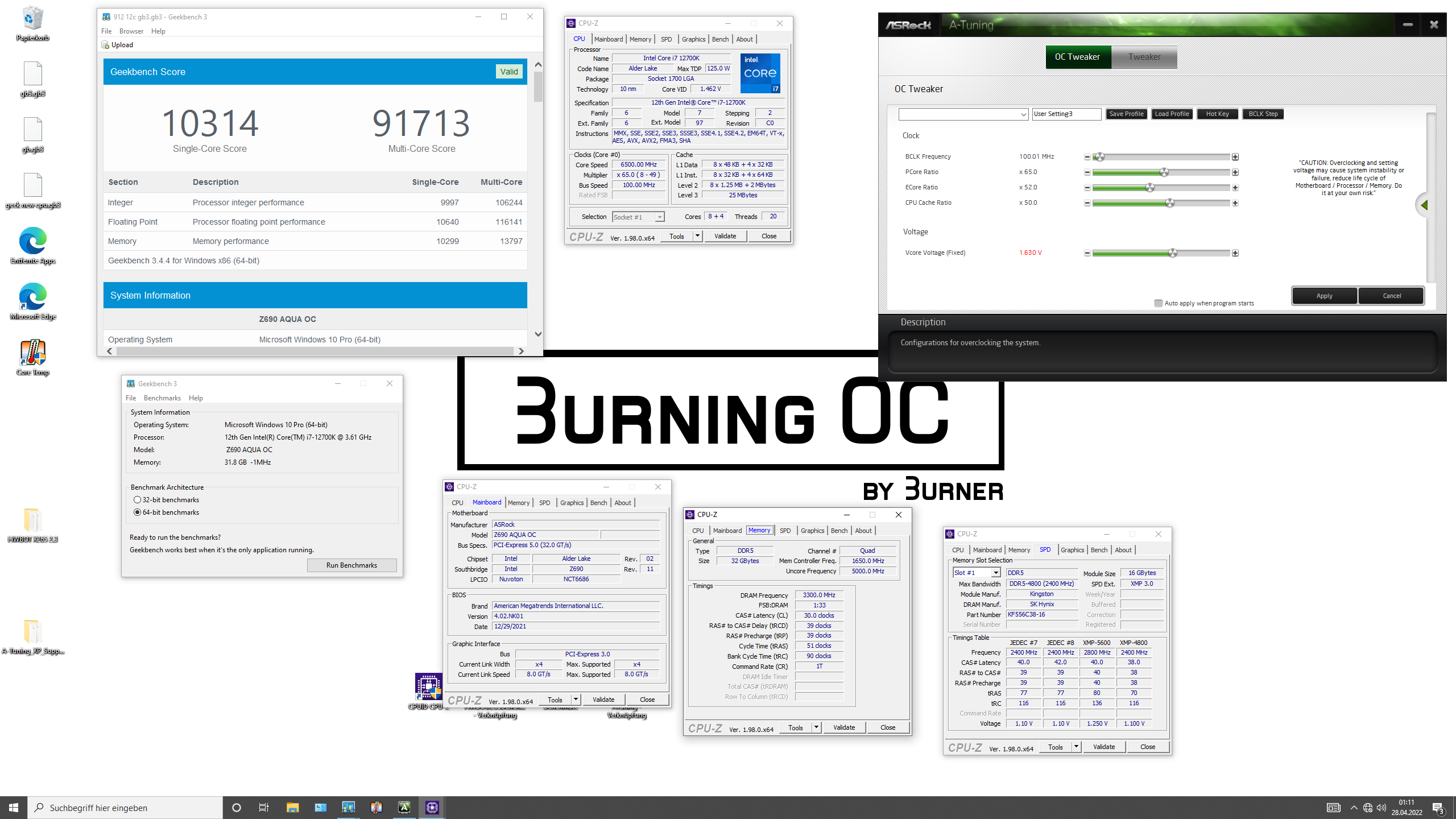This screenshot has width=1456, height=819.
Task: Click Validate in SPD CPU-Z window
Action: 1104,747
